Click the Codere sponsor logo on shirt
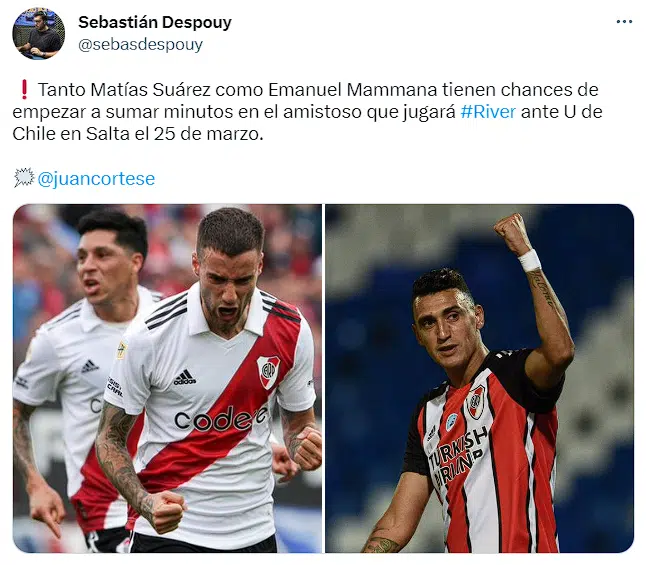 221,418
